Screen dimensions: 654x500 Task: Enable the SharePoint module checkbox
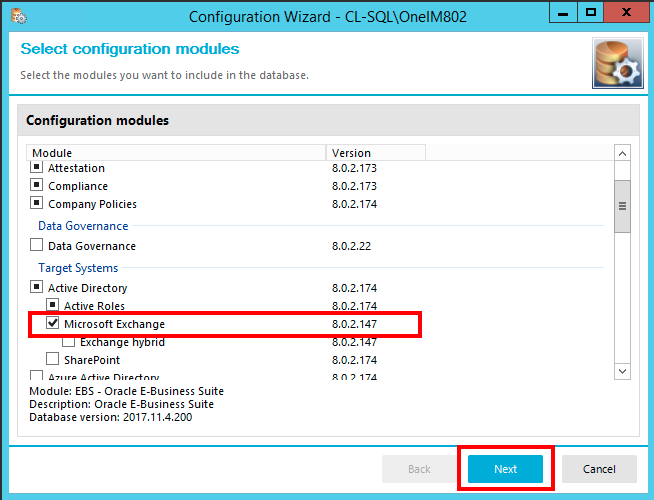(x=53, y=359)
